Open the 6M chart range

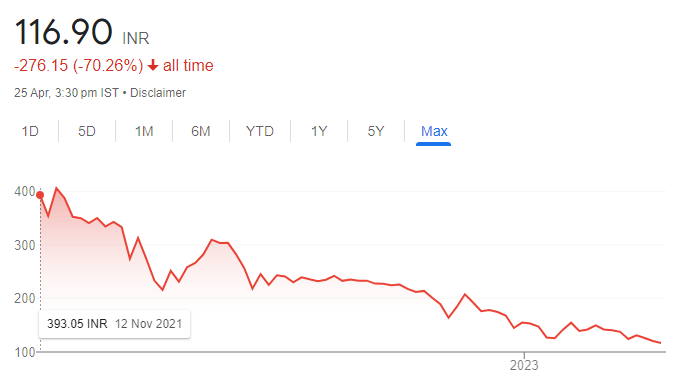pyautogui.click(x=201, y=131)
